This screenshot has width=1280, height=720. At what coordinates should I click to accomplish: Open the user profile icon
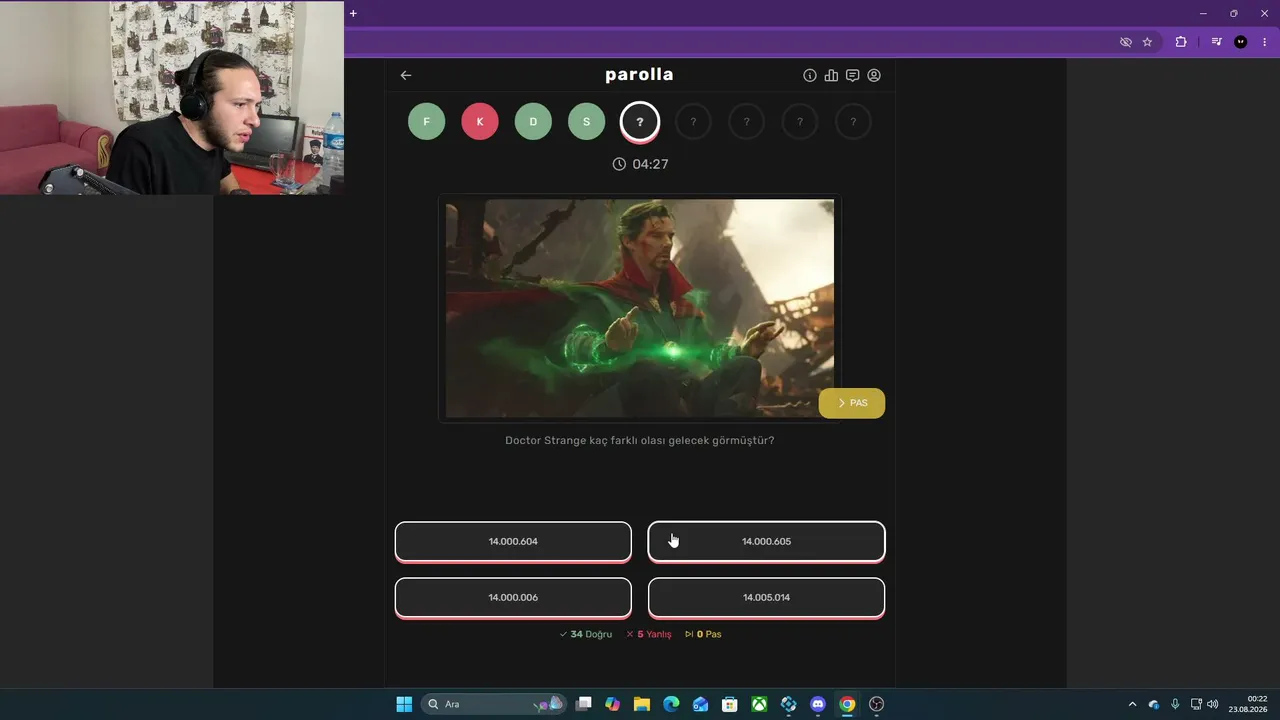click(x=874, y=75)
